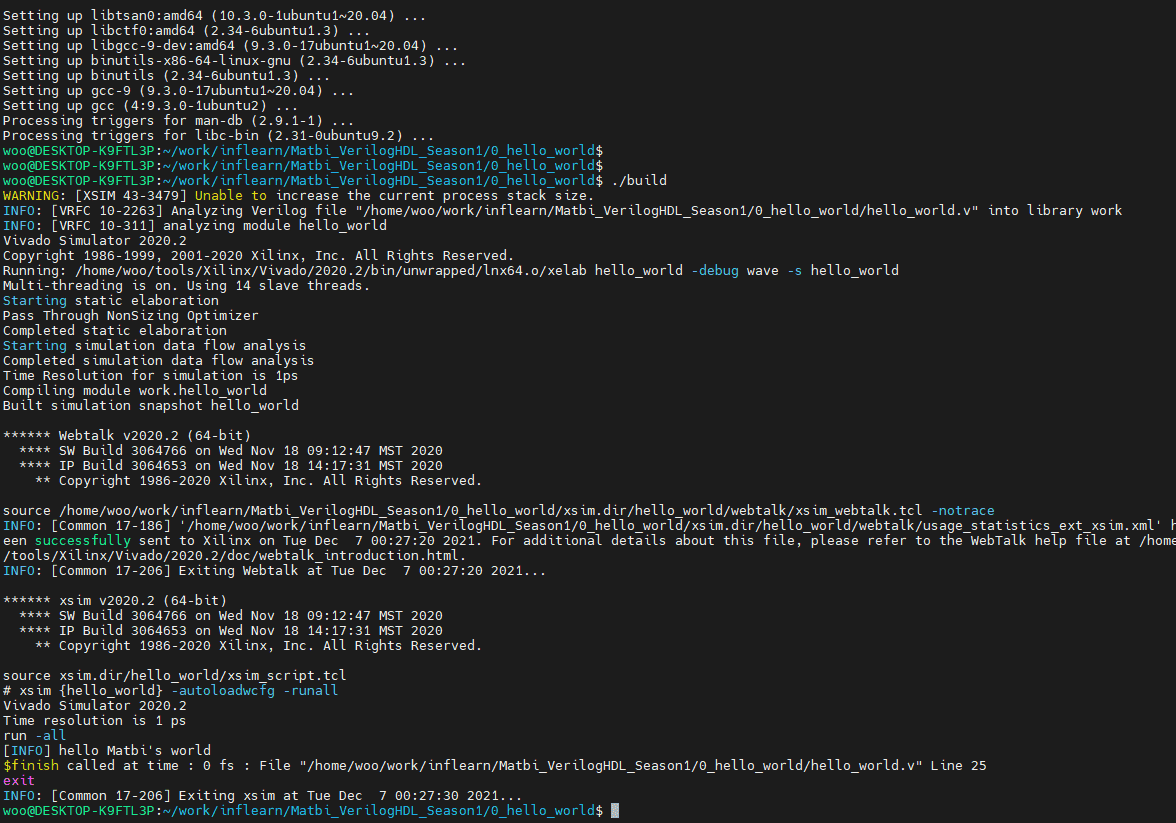1176x823 pixels.
Task: Click the "./build" command on the prompt line
Action: pos(639,180)
